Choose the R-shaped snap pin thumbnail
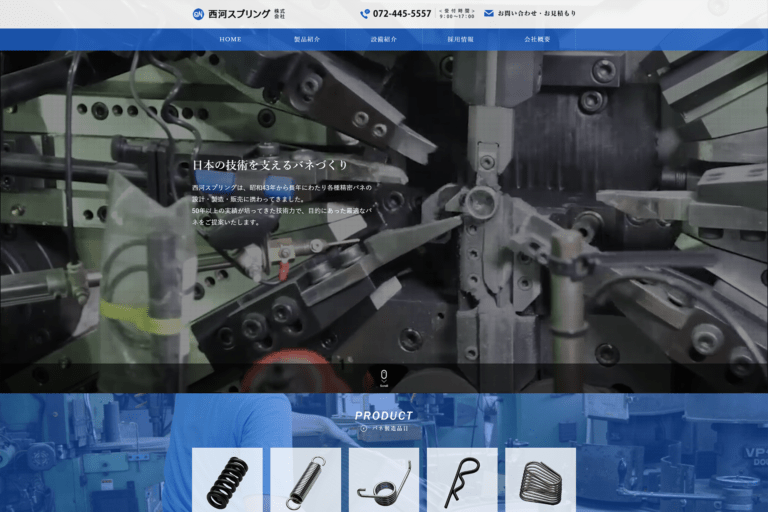 pos(462,480)
